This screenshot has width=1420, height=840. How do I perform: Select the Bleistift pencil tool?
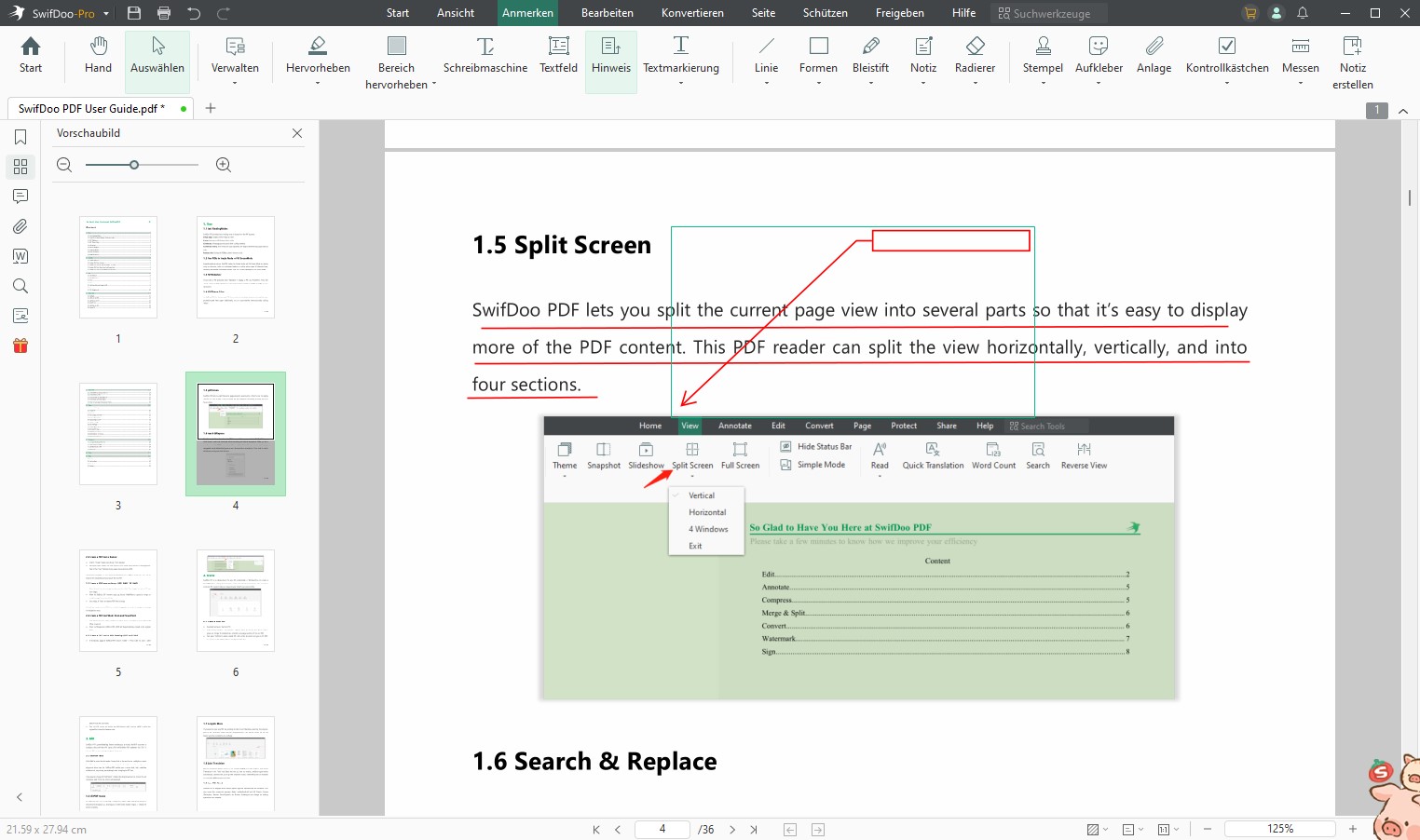point(871,56)
